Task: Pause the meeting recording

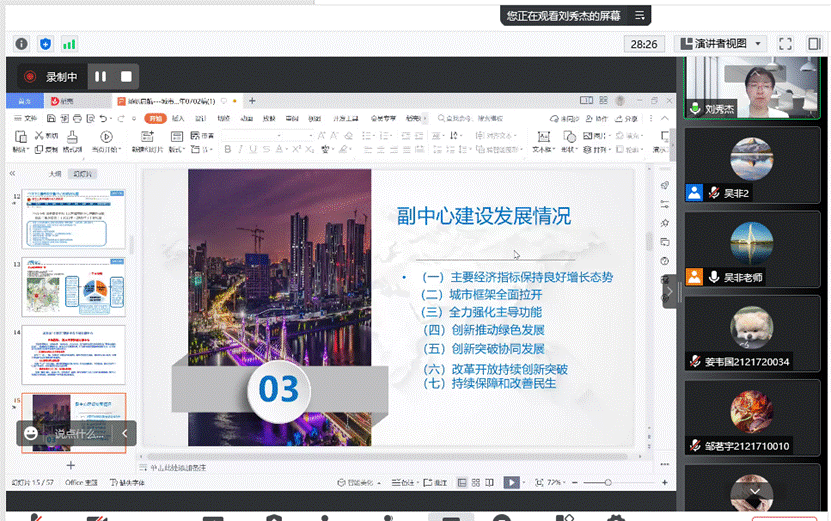Action: pos(100,76)
